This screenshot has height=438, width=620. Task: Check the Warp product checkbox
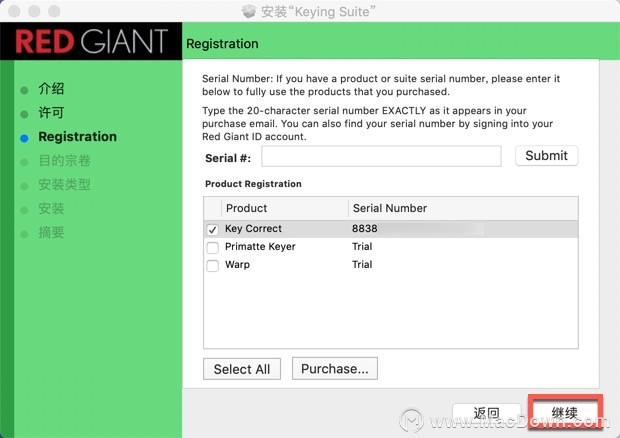click(x=212, y=266)
